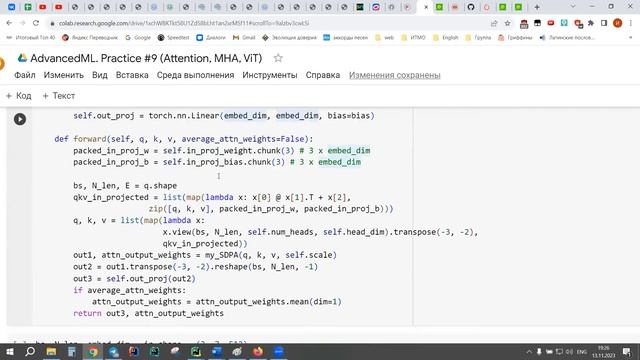The width and height of the screenshot is (640, 360).
Task: Switch to the first YouTube tab
Action: tap(42, 7)
